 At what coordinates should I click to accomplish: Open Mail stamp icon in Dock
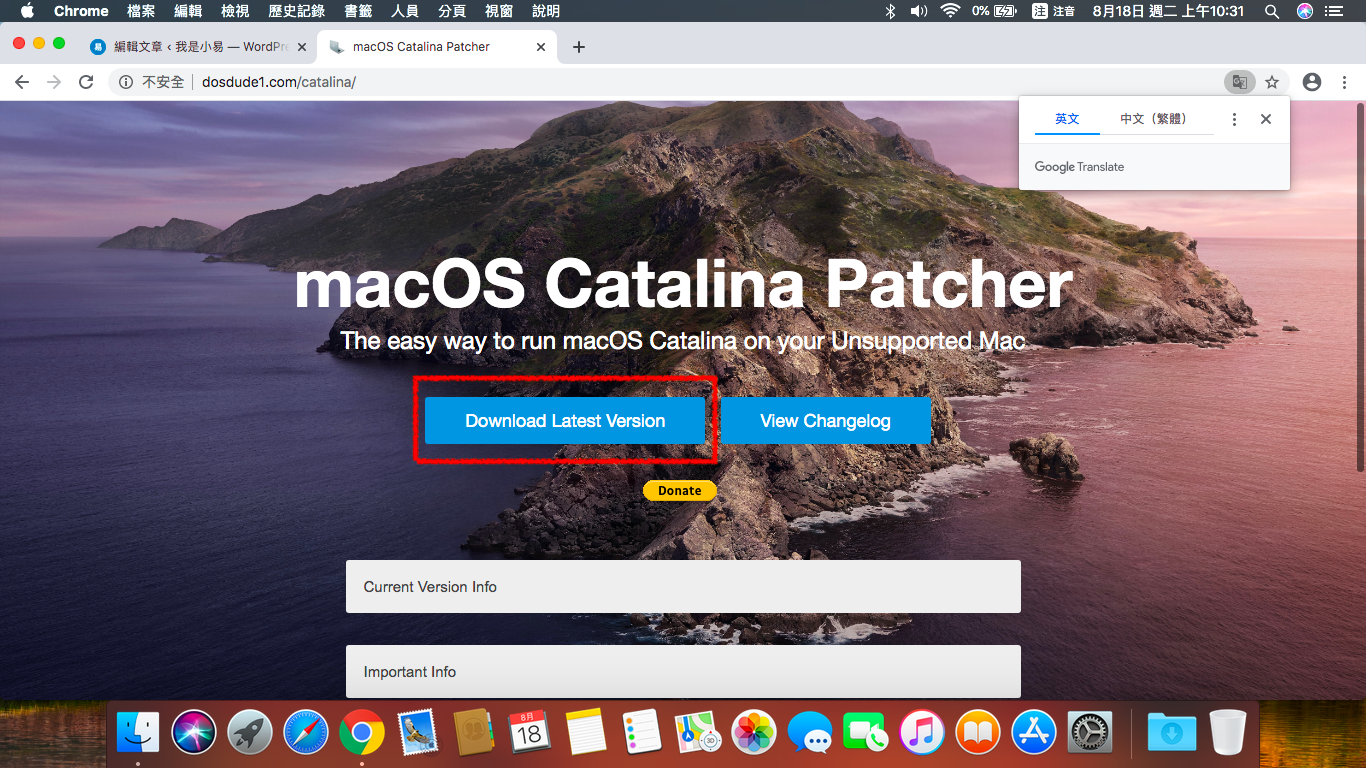[x=418, y=732]
